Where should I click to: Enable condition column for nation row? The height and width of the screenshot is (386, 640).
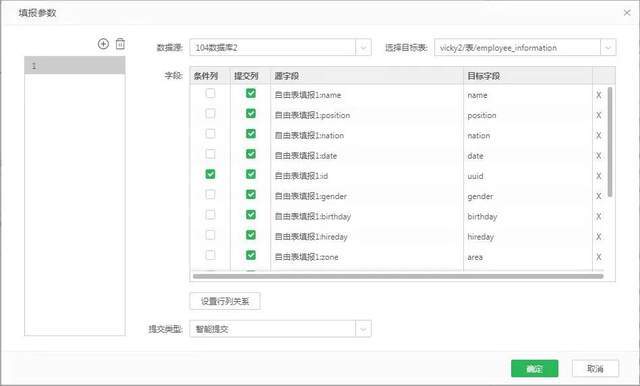pos(210,134)
